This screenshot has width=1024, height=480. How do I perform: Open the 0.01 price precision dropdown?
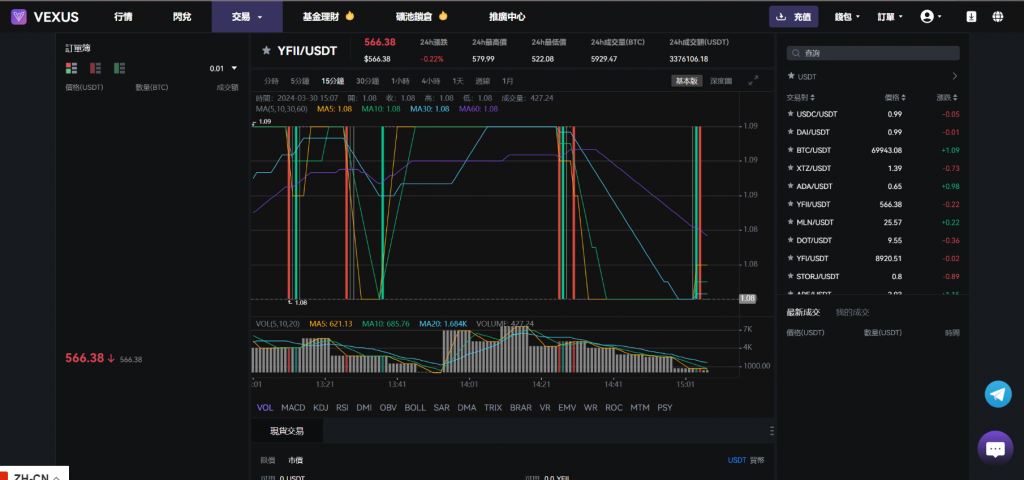(224, 68)
